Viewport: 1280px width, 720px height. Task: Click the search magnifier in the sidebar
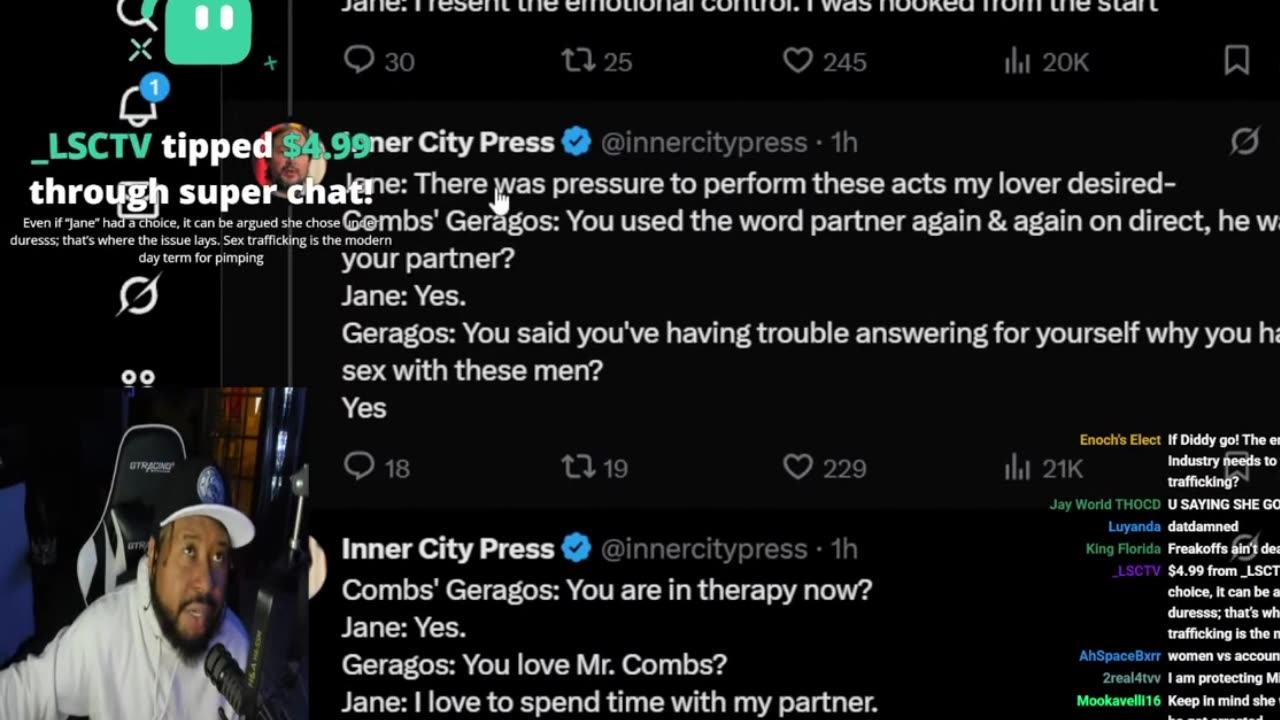[x=134, y=12]
